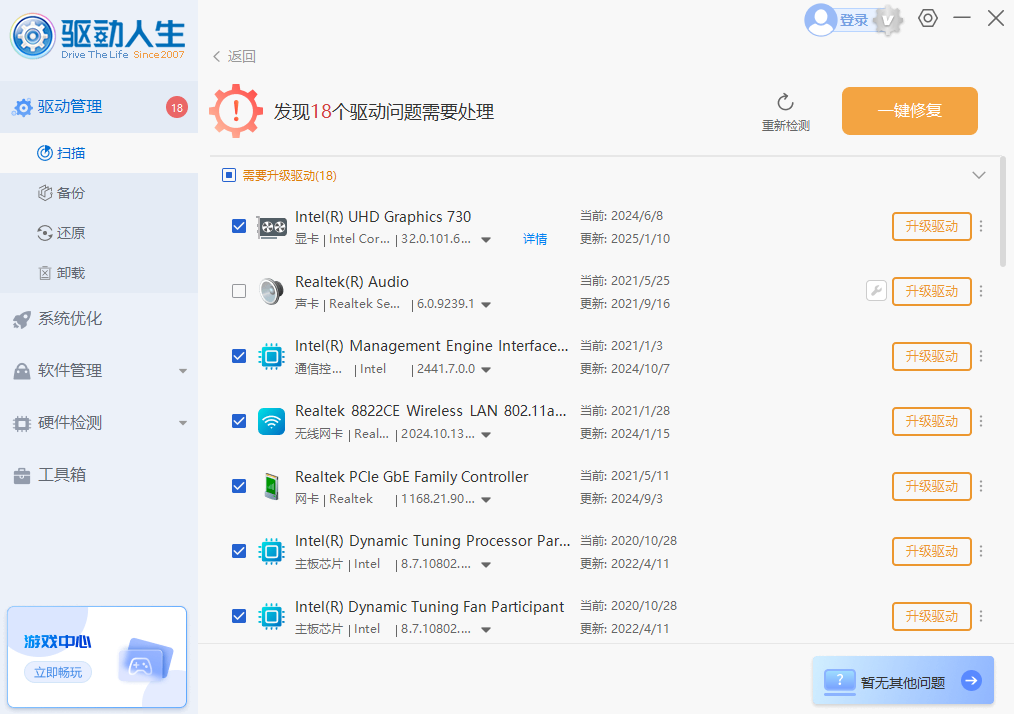Image resolution: width=1014 pixels, height=714 pixels.
Task: Open version dropdown for Realtek PCIe GbE
Action: 486,500
